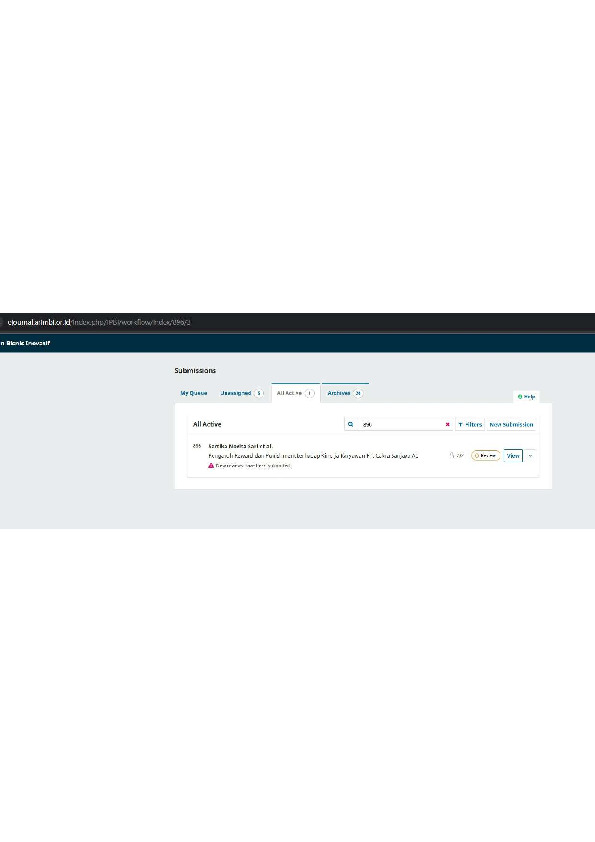Screen dimensions: 595x842
Task: Click the New Submission button
Action: click(511, 425)
